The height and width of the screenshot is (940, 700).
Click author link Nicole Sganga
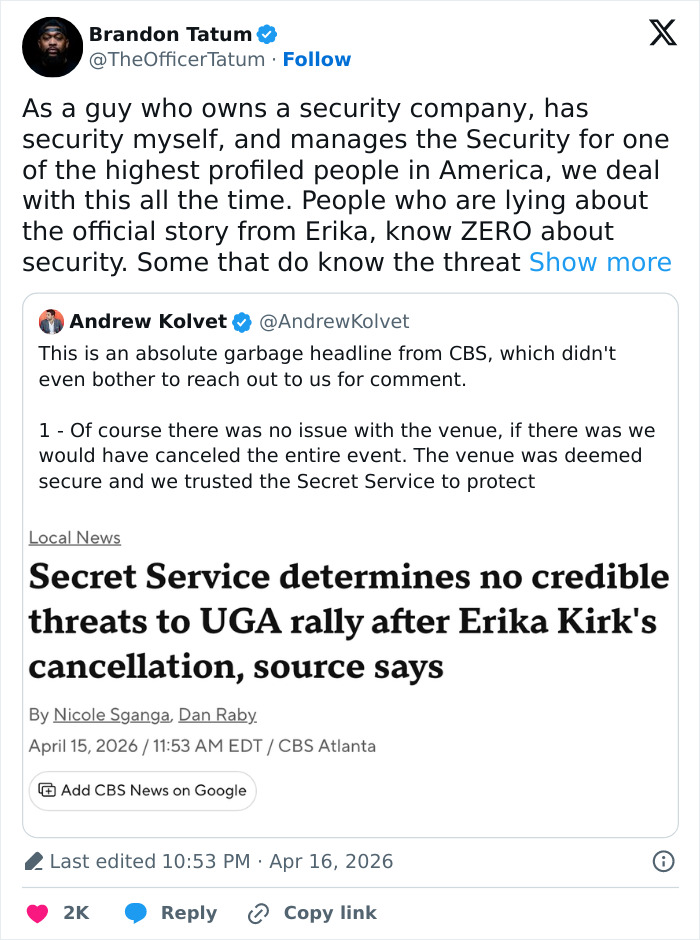[111, 714]
